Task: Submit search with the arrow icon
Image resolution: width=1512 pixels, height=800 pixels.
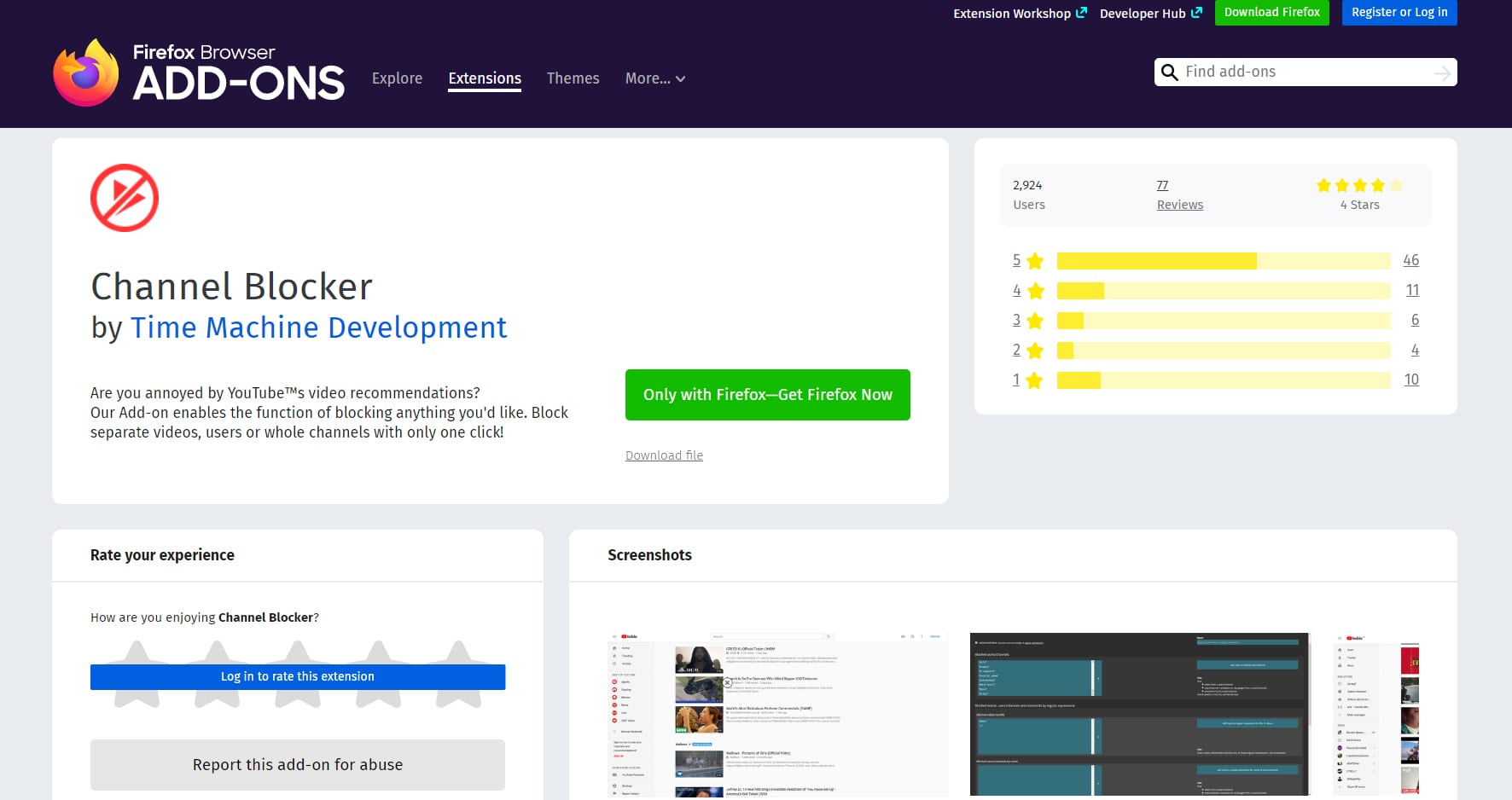Action: (x=1442, y=72)
